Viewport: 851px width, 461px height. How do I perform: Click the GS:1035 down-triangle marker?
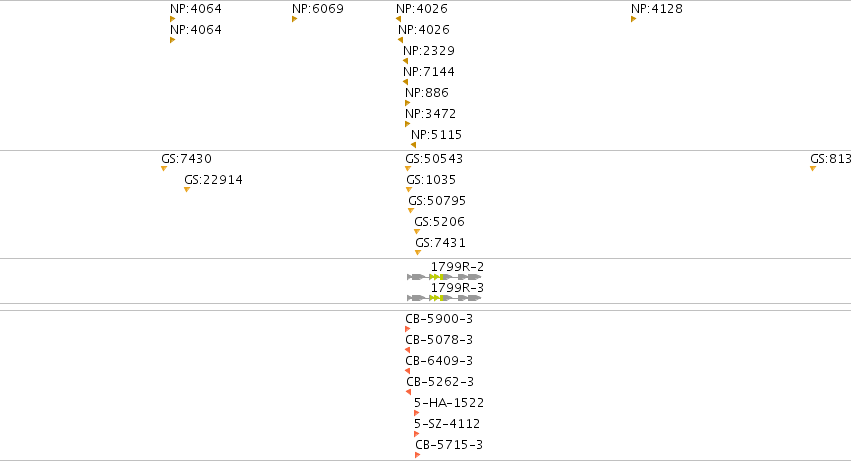coord(409,190)
